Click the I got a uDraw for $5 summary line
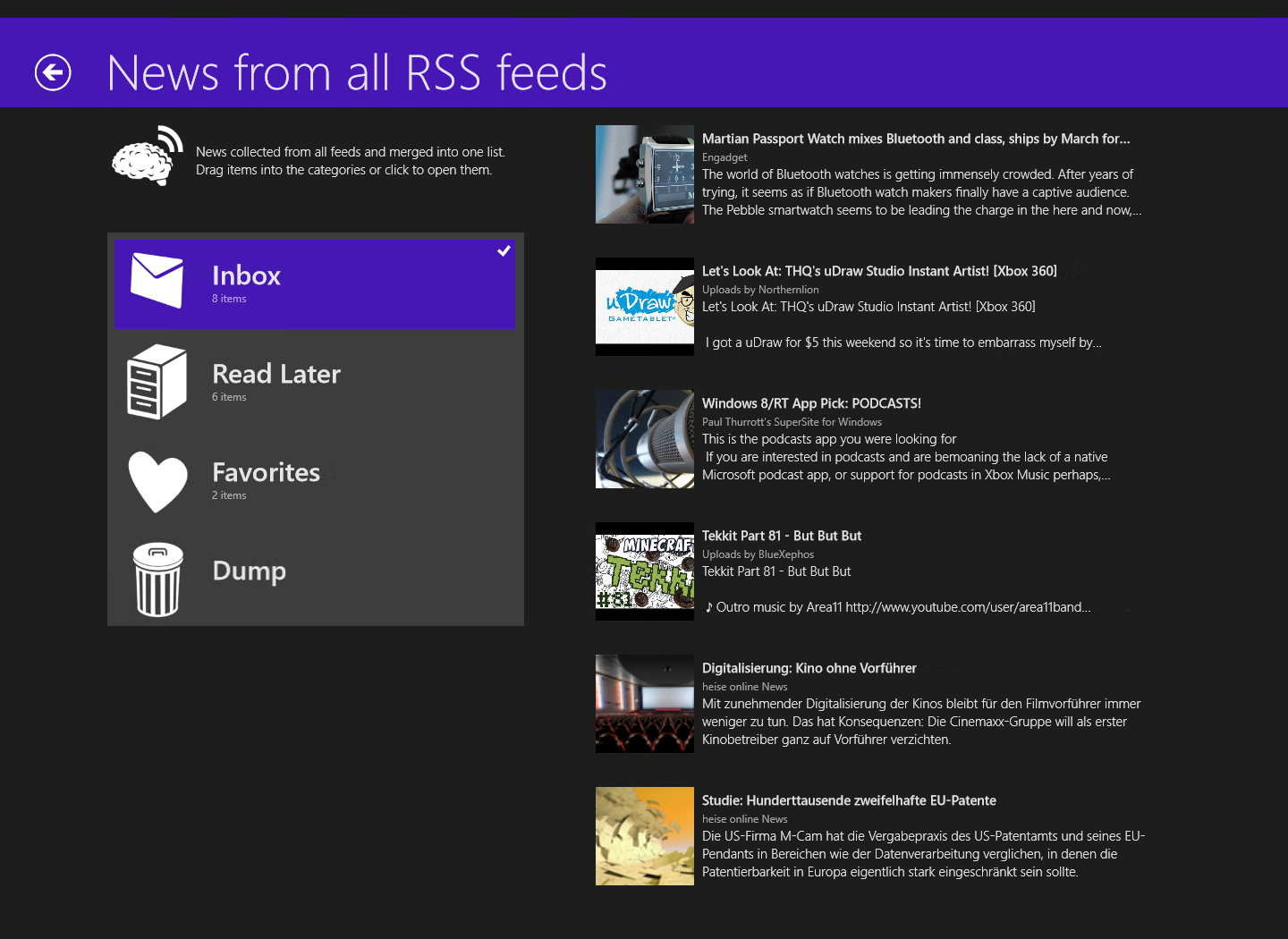 pos(903,343)
